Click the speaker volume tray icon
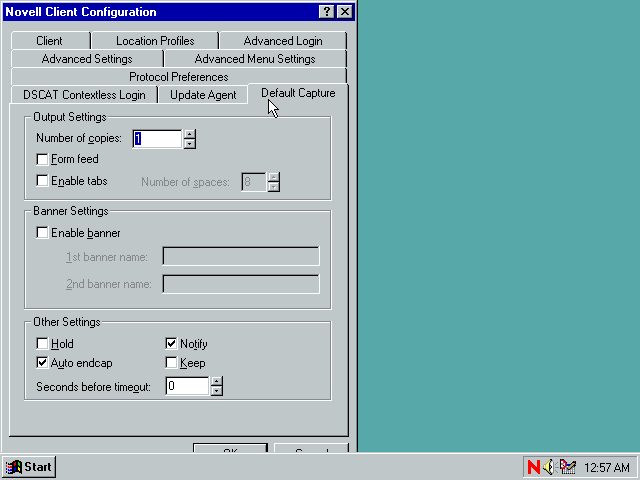 549,467
